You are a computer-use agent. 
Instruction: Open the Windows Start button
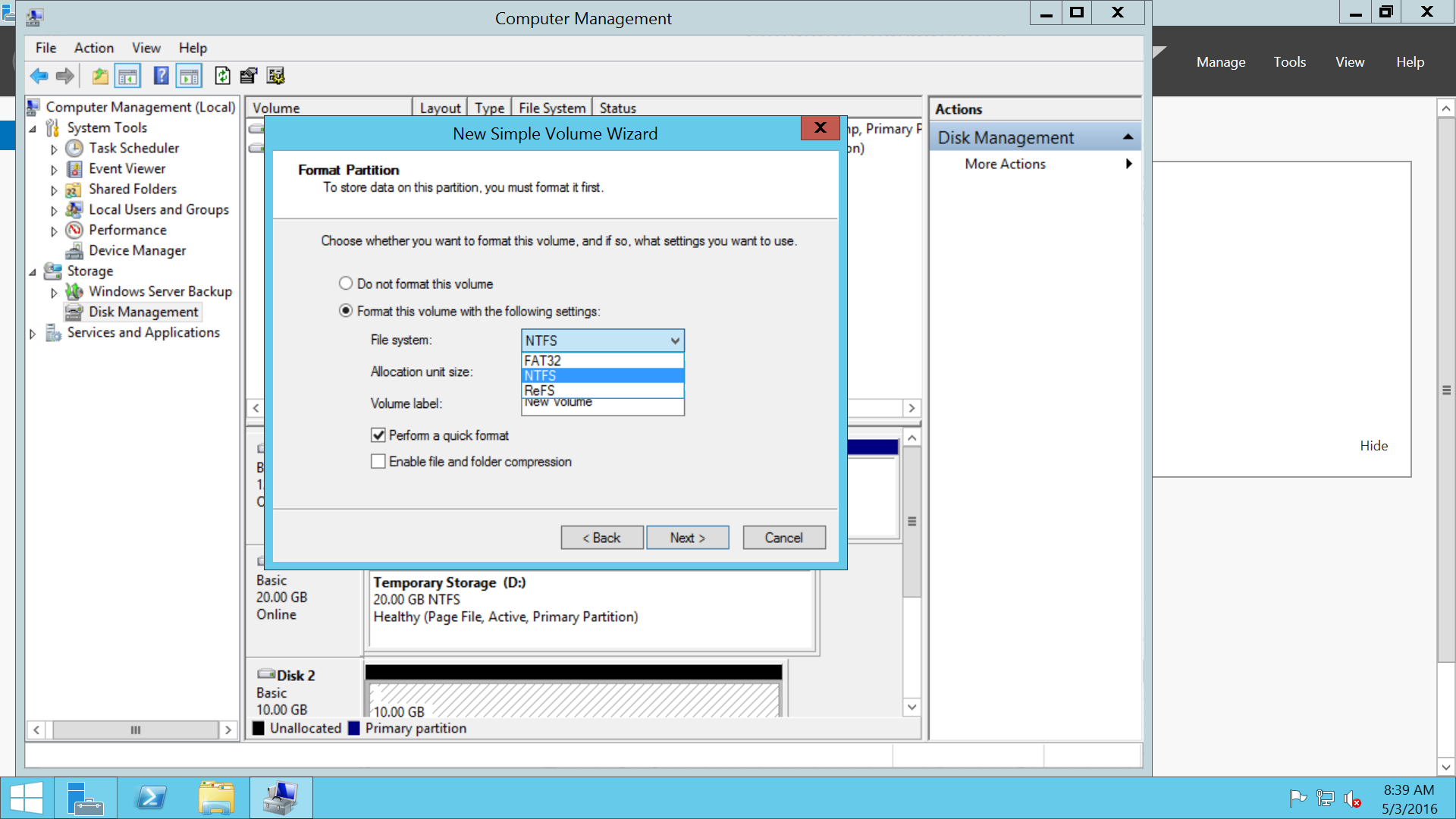(x=27, y=799)
